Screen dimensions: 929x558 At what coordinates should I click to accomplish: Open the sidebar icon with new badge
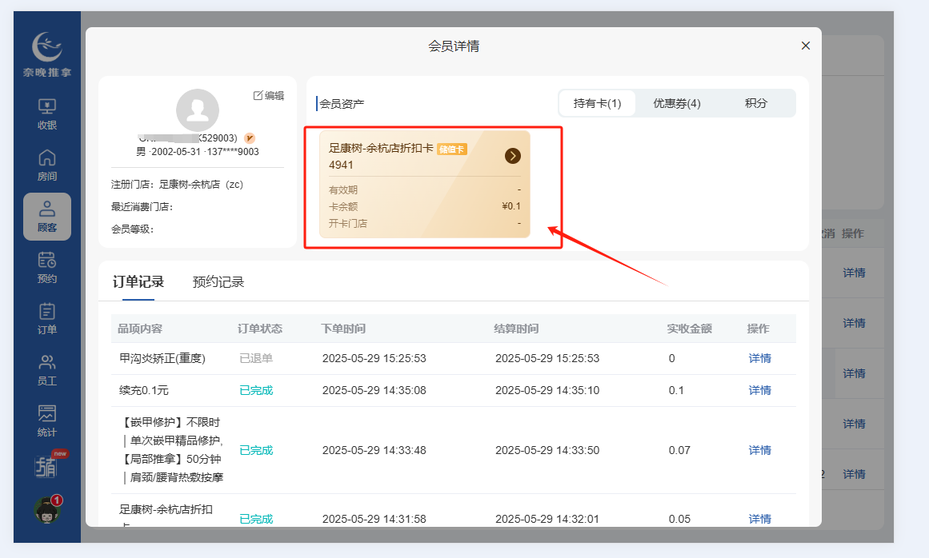47,467
